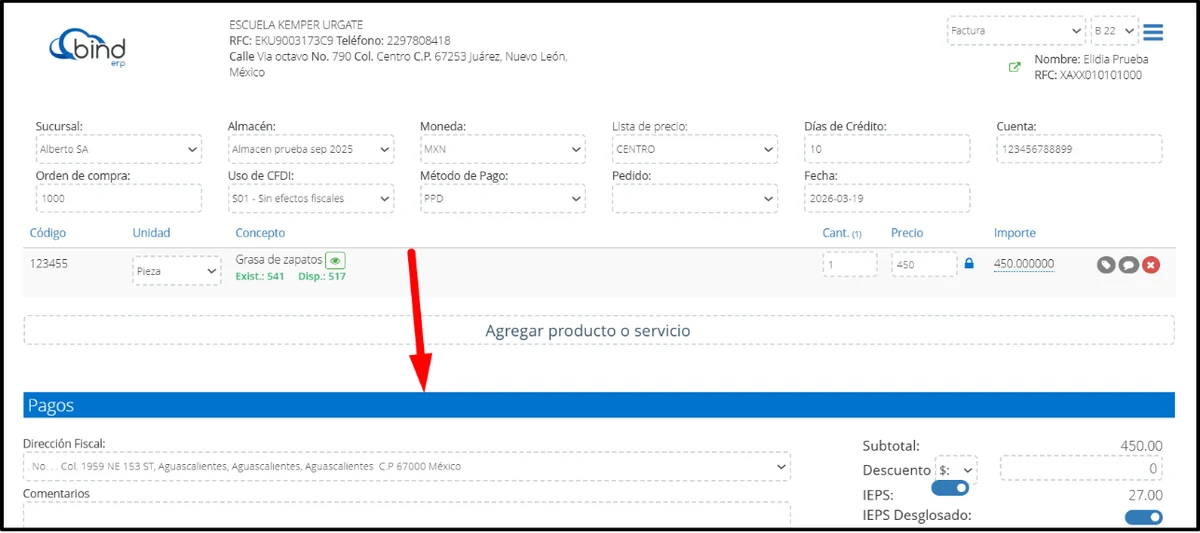The image size is (1200, 533).
Task: Click the IEPS amount 27.00
Action: point(1145,495)
